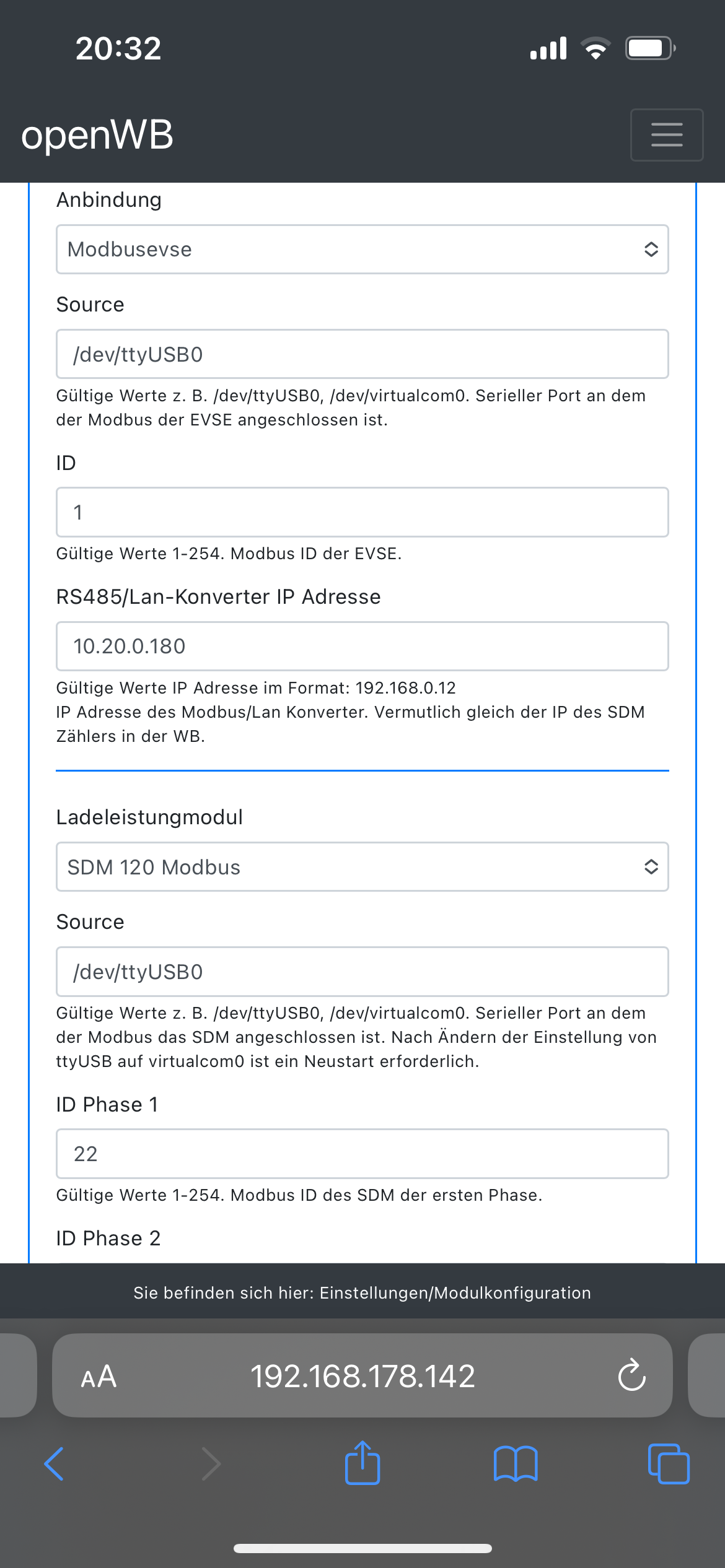This screenshot has height=1568, width=725.
Task: Focus the EVSE Modbus ID field
Action: coord(362,512)
